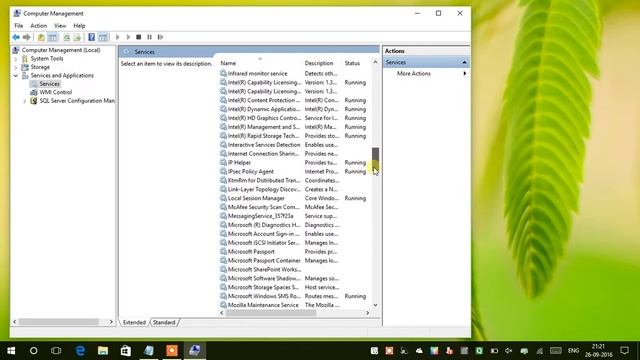Click the services list vertical scrollbar thumb

(x=375, y=158)
